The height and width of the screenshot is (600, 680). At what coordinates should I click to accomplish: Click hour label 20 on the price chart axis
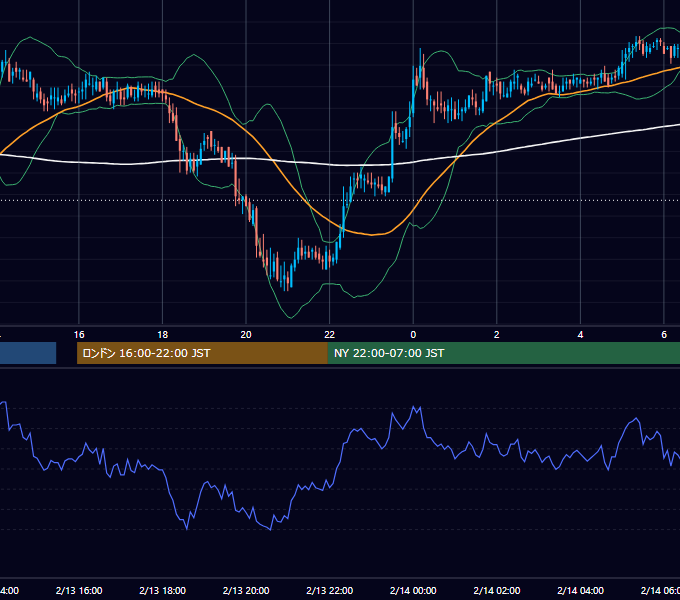click(x=246, y=335)
